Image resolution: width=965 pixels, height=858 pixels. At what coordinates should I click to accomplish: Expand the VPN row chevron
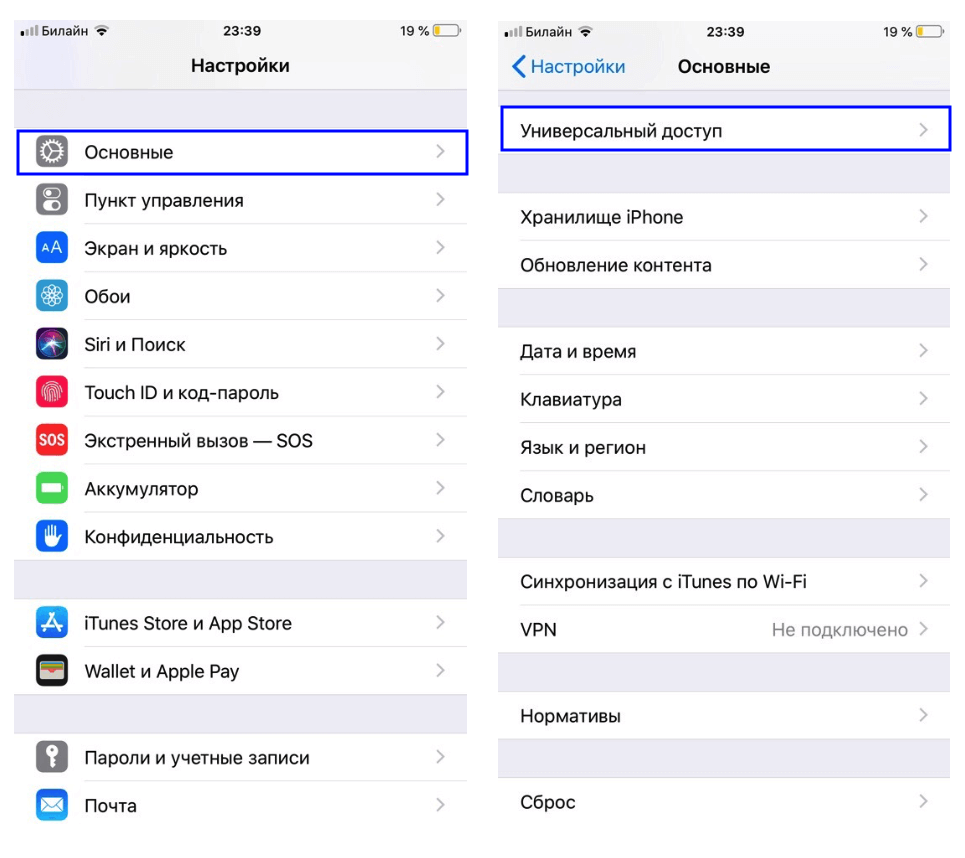click(923, 629)
